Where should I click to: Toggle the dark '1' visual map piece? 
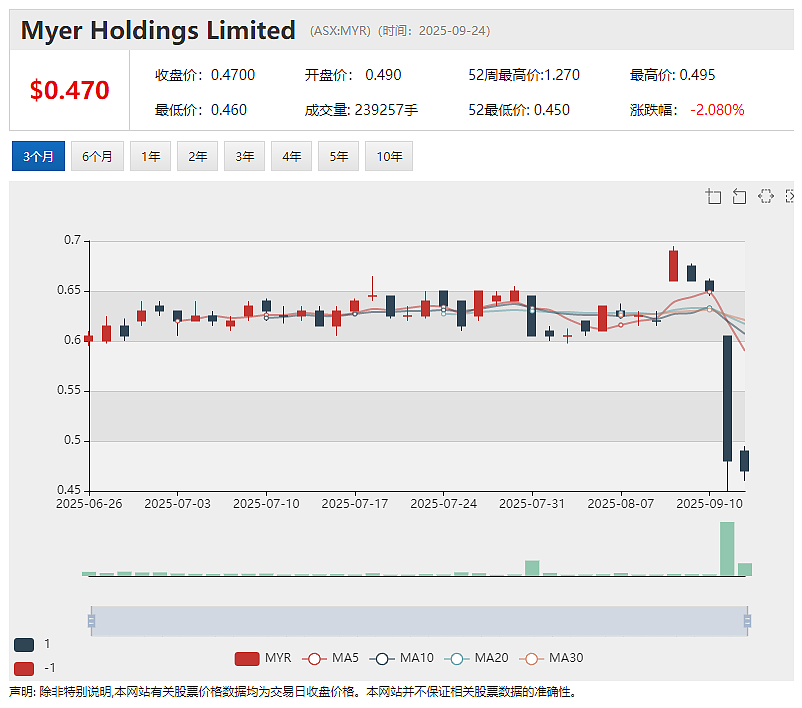click(x=24, y=645)
